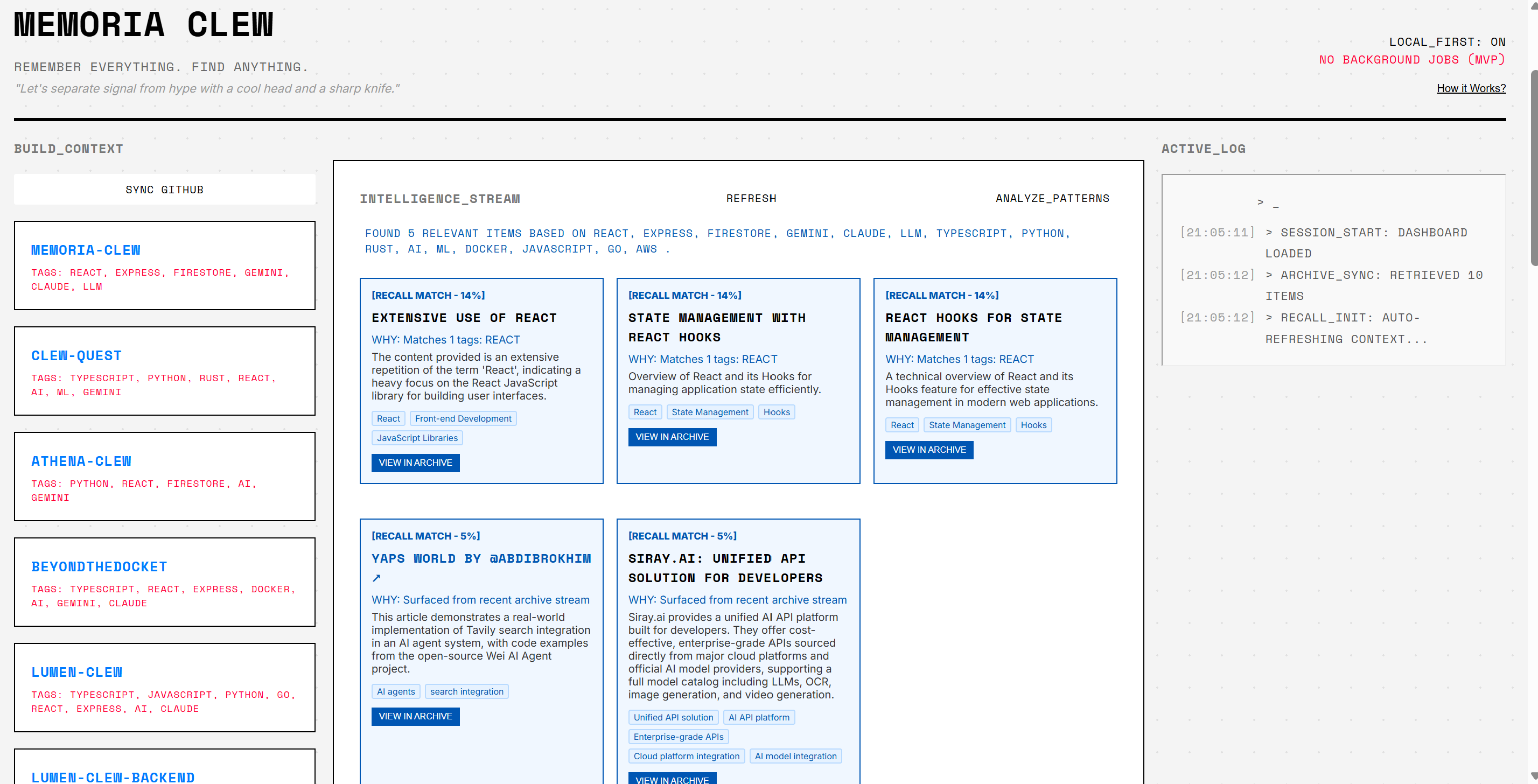Run ANALYZE_PATTERNS
Viewport: 1538px width, 784px height.
coord(1052,198)
